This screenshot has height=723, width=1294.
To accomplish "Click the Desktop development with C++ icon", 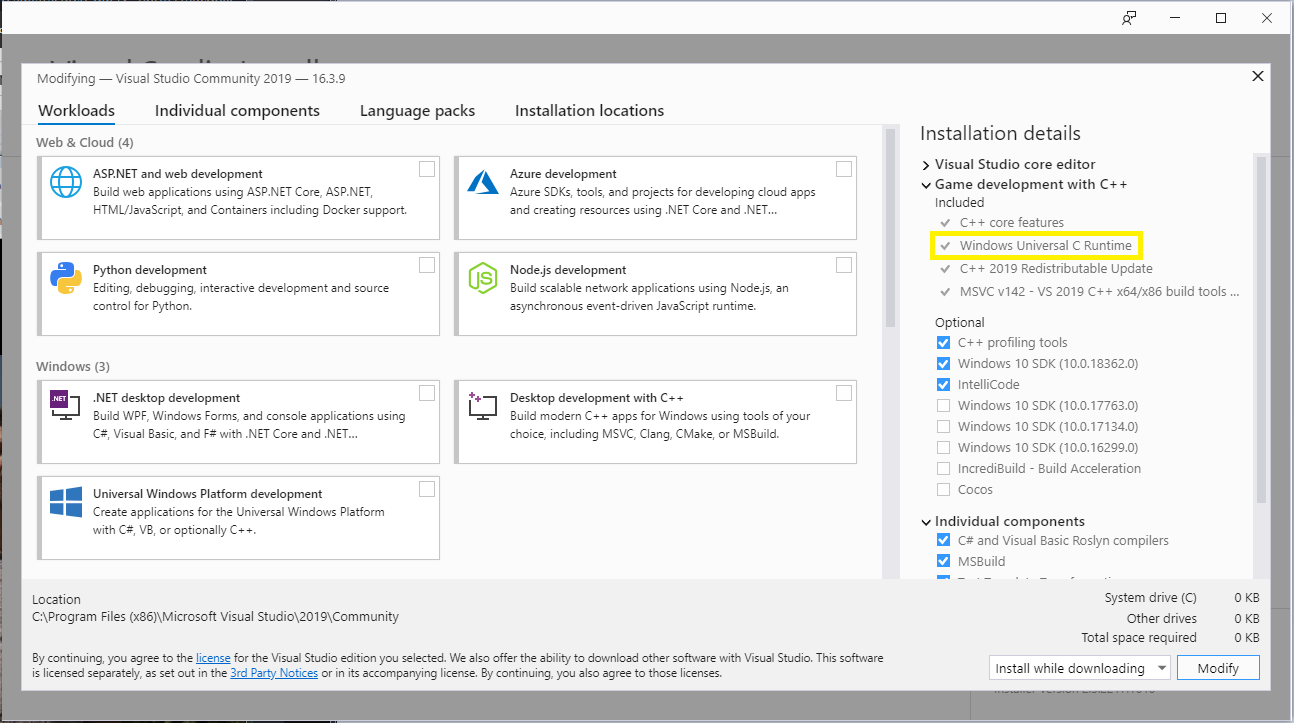I will [483, 405].
